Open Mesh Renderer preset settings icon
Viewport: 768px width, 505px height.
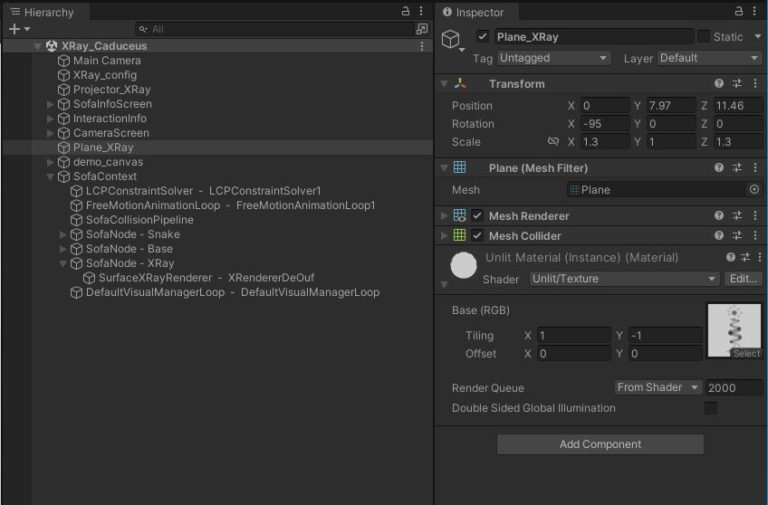pyautogui.click(x=737, y=216)
